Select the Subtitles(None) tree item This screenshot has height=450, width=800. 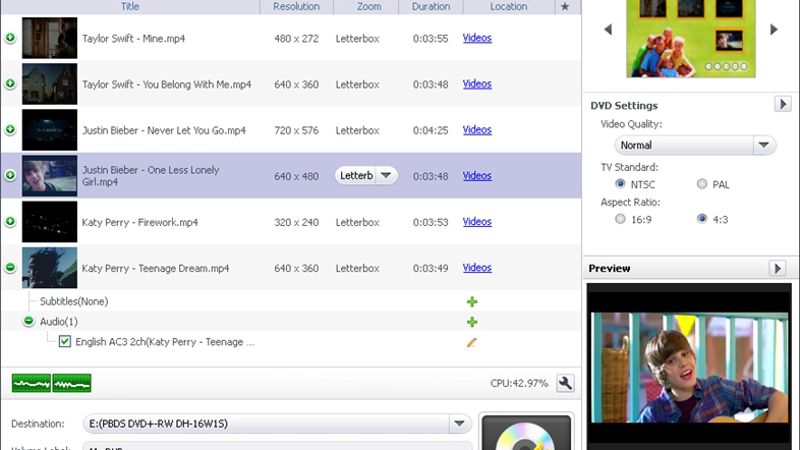[x=74, y=301]
